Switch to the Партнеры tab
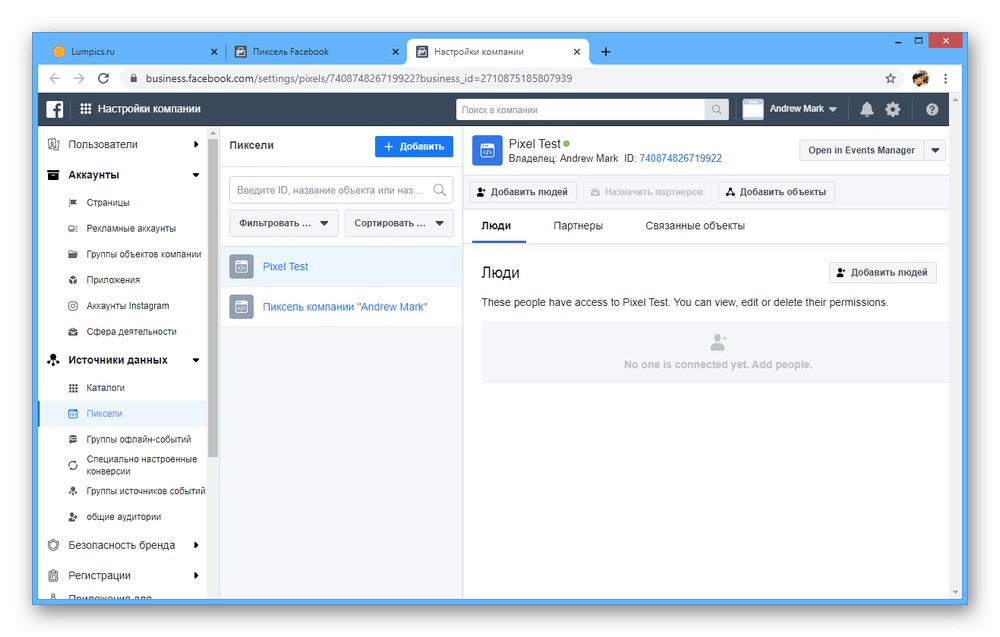 (x=578, y=226)
